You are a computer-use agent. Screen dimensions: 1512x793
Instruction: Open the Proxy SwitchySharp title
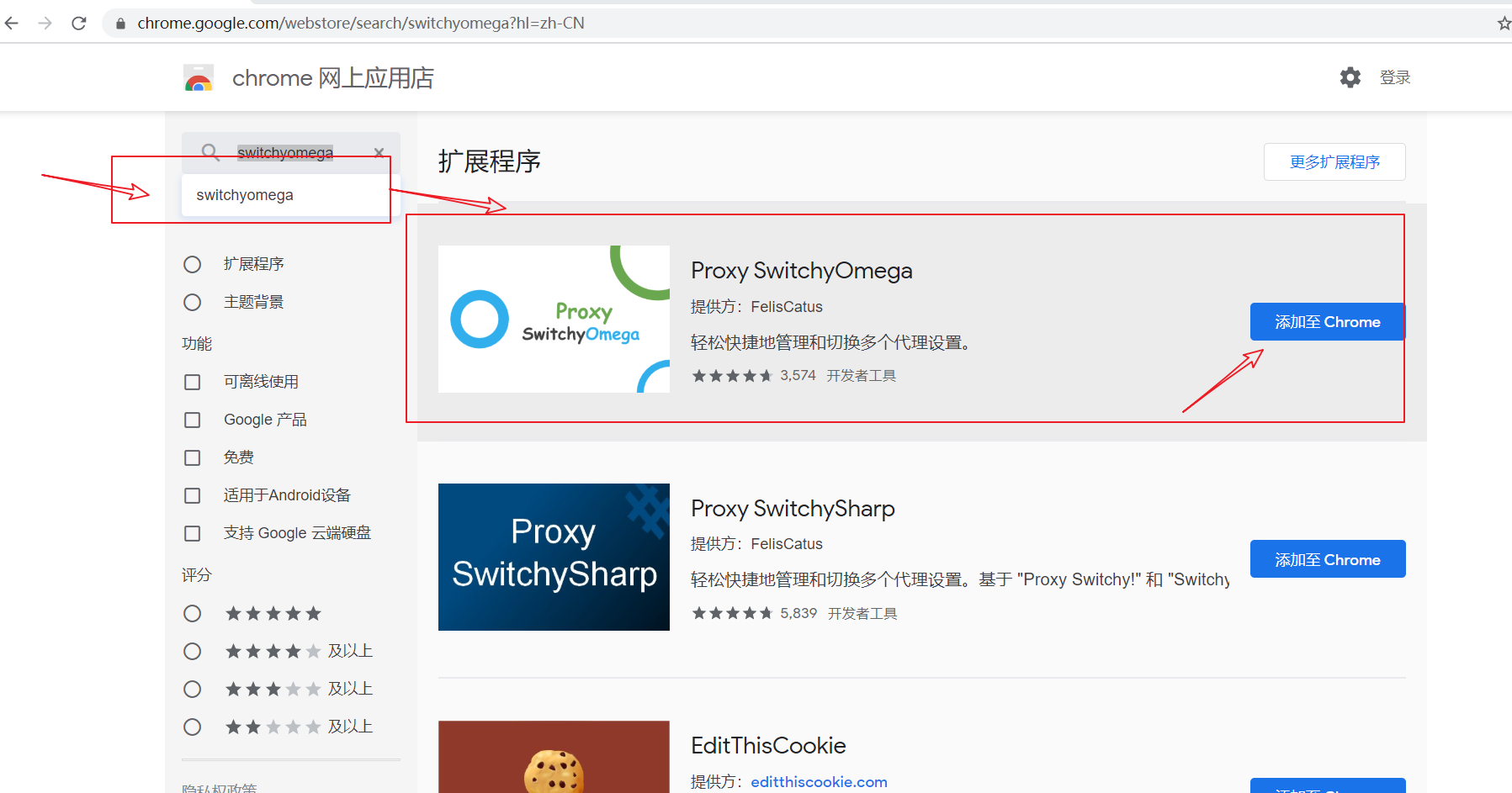pyautogui.click(x=793, y=509)
